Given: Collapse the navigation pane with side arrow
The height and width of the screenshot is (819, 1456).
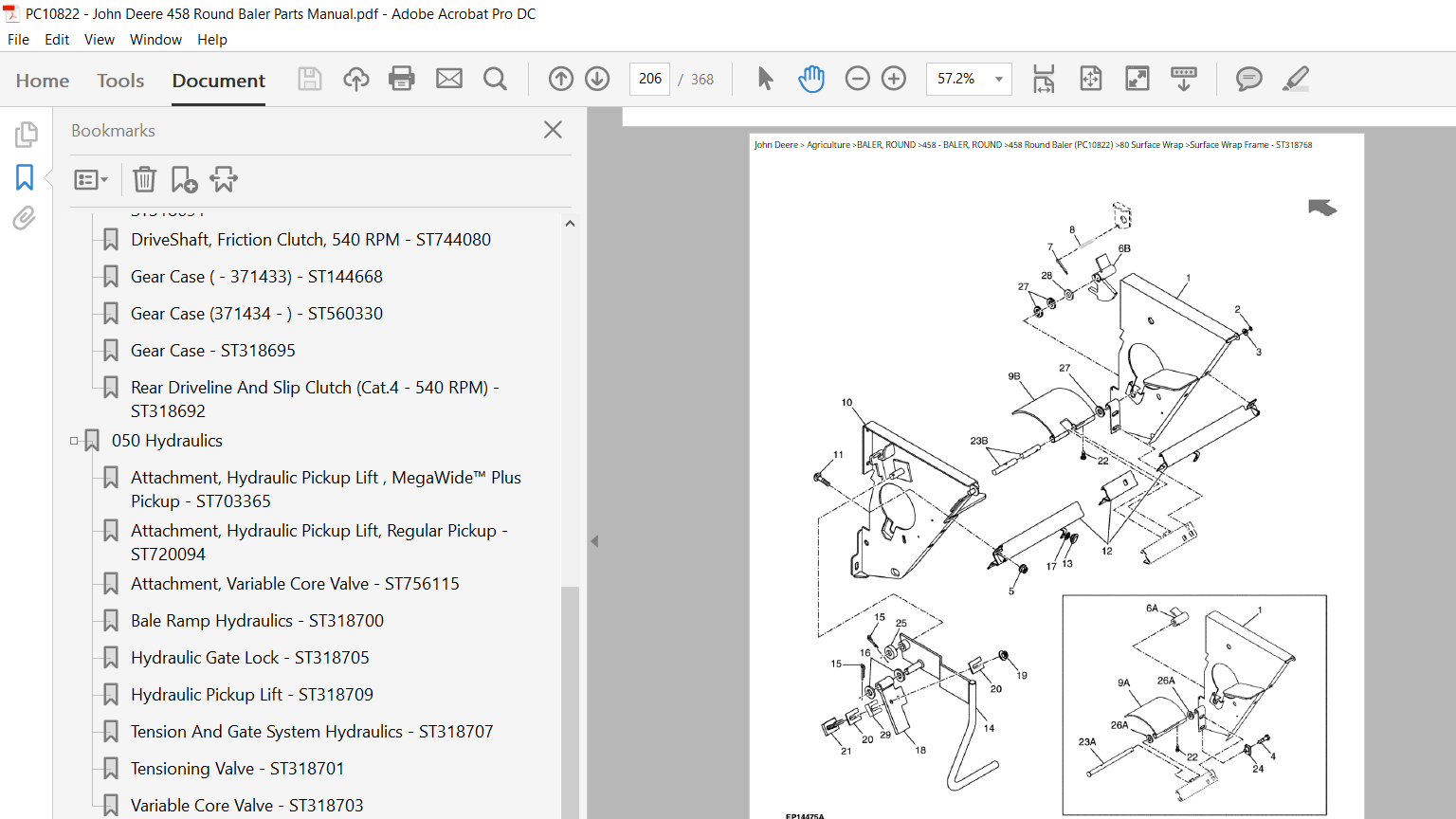Looking at the screenshot, I should click(594, 541).
